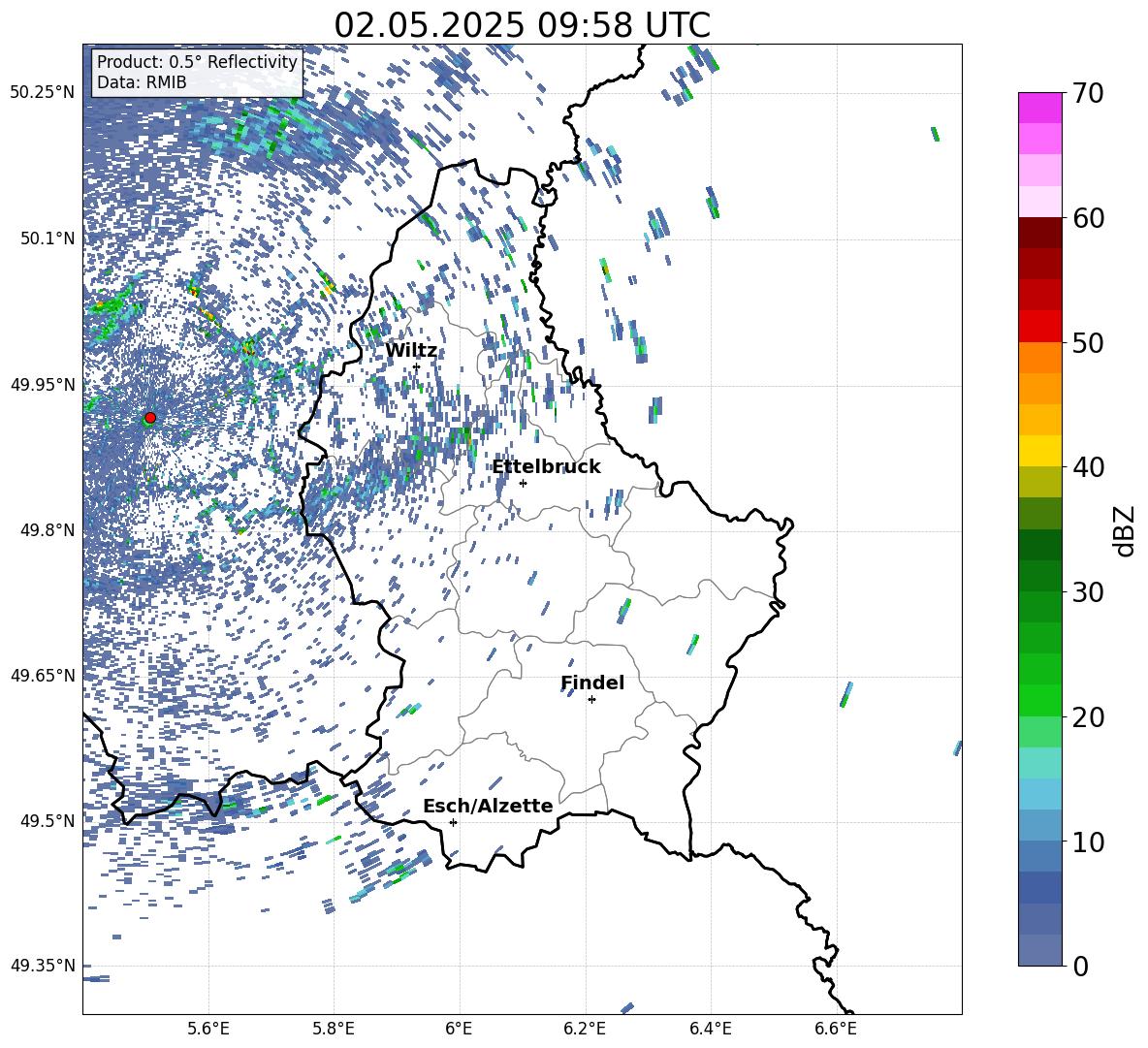This screenshot has width=1148, height=1048.
Task: Click the Findel cross marker
Action: (x=591, y=700)
